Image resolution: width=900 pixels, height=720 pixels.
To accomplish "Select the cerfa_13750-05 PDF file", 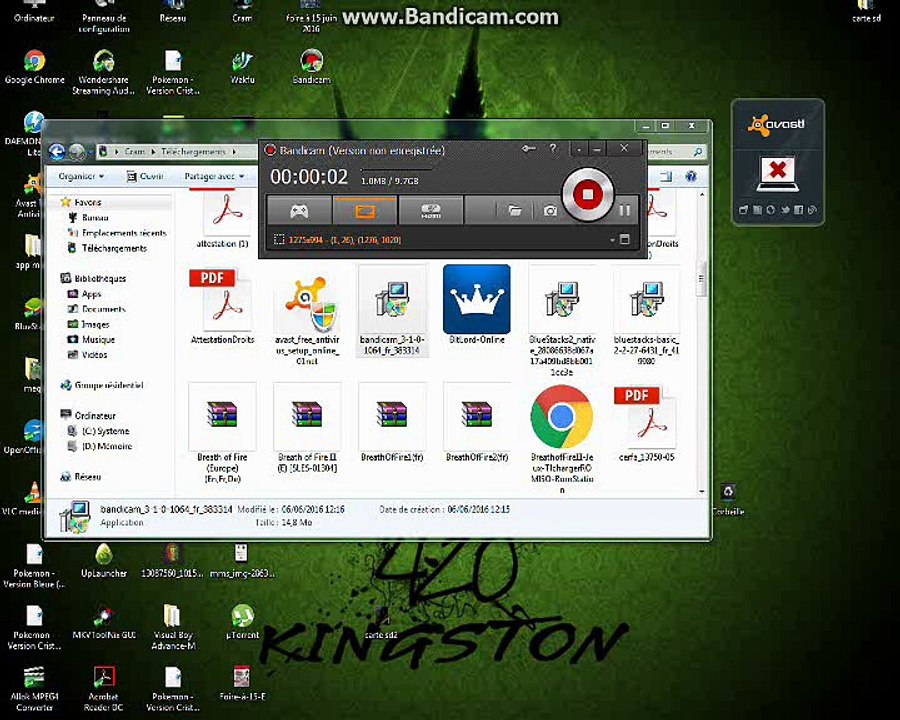I will coord(646,424).
